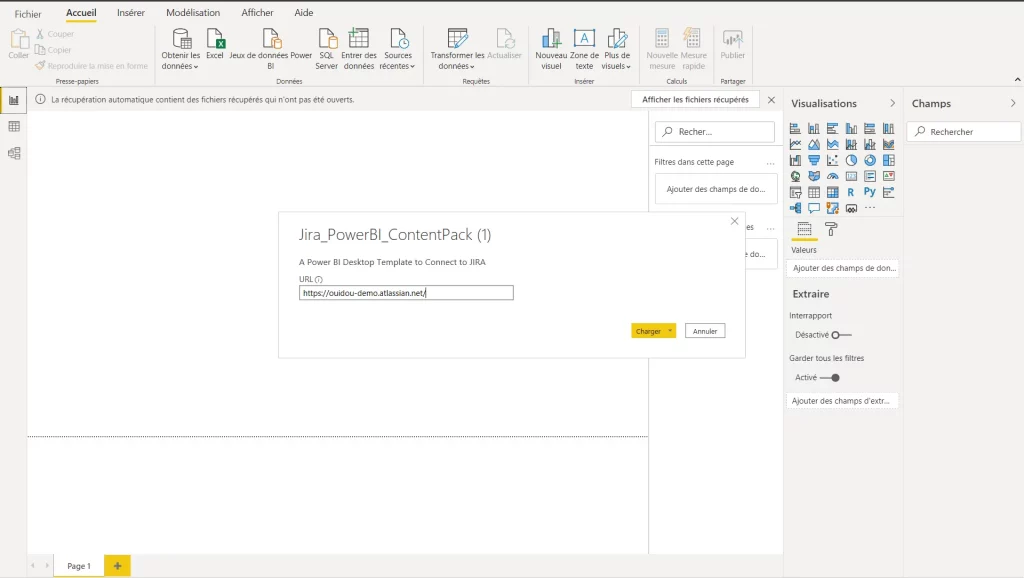Select the Q&A speech bubble visual
The height and width of the screenshot is (578, 1024).
(x=814, y=208)
